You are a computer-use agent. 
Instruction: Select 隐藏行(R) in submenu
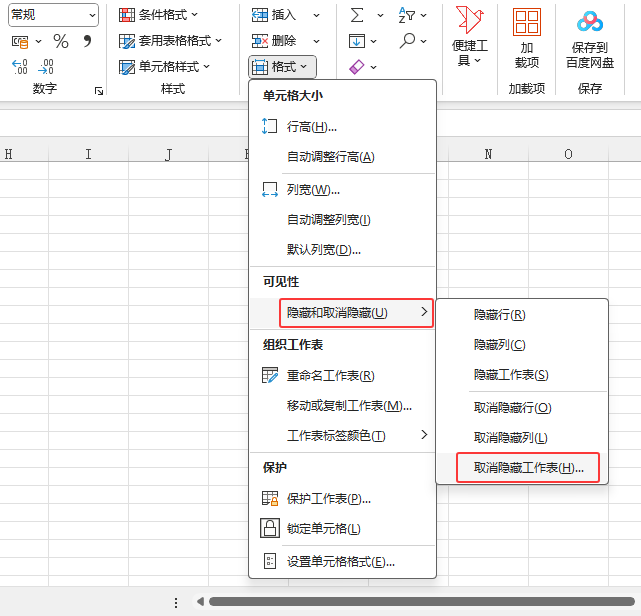click(522, 315)
